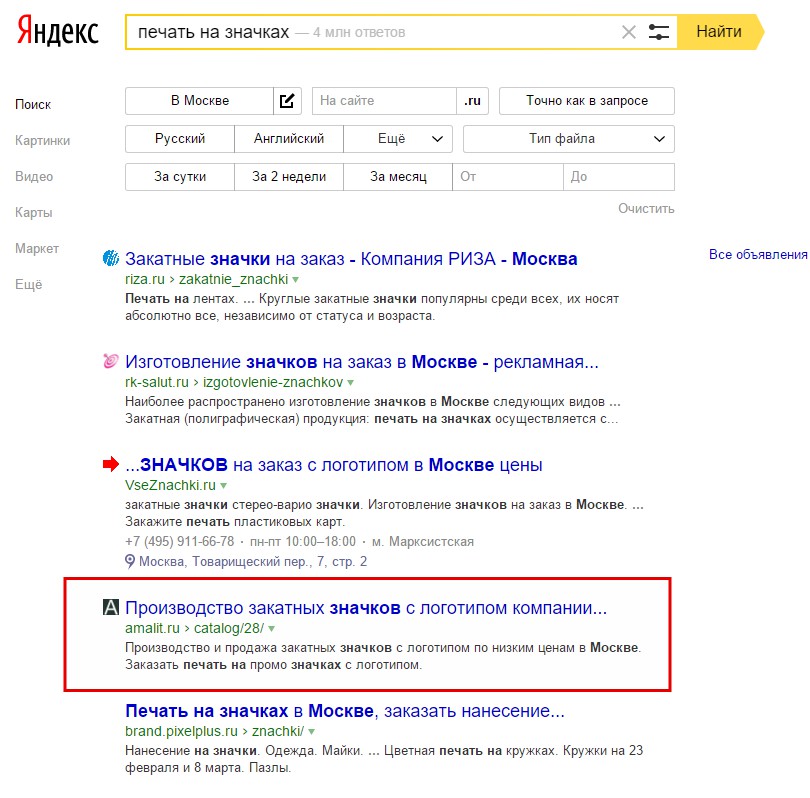
Task: Open the VseZnachki.ru domain link
Action: [170, 486]
